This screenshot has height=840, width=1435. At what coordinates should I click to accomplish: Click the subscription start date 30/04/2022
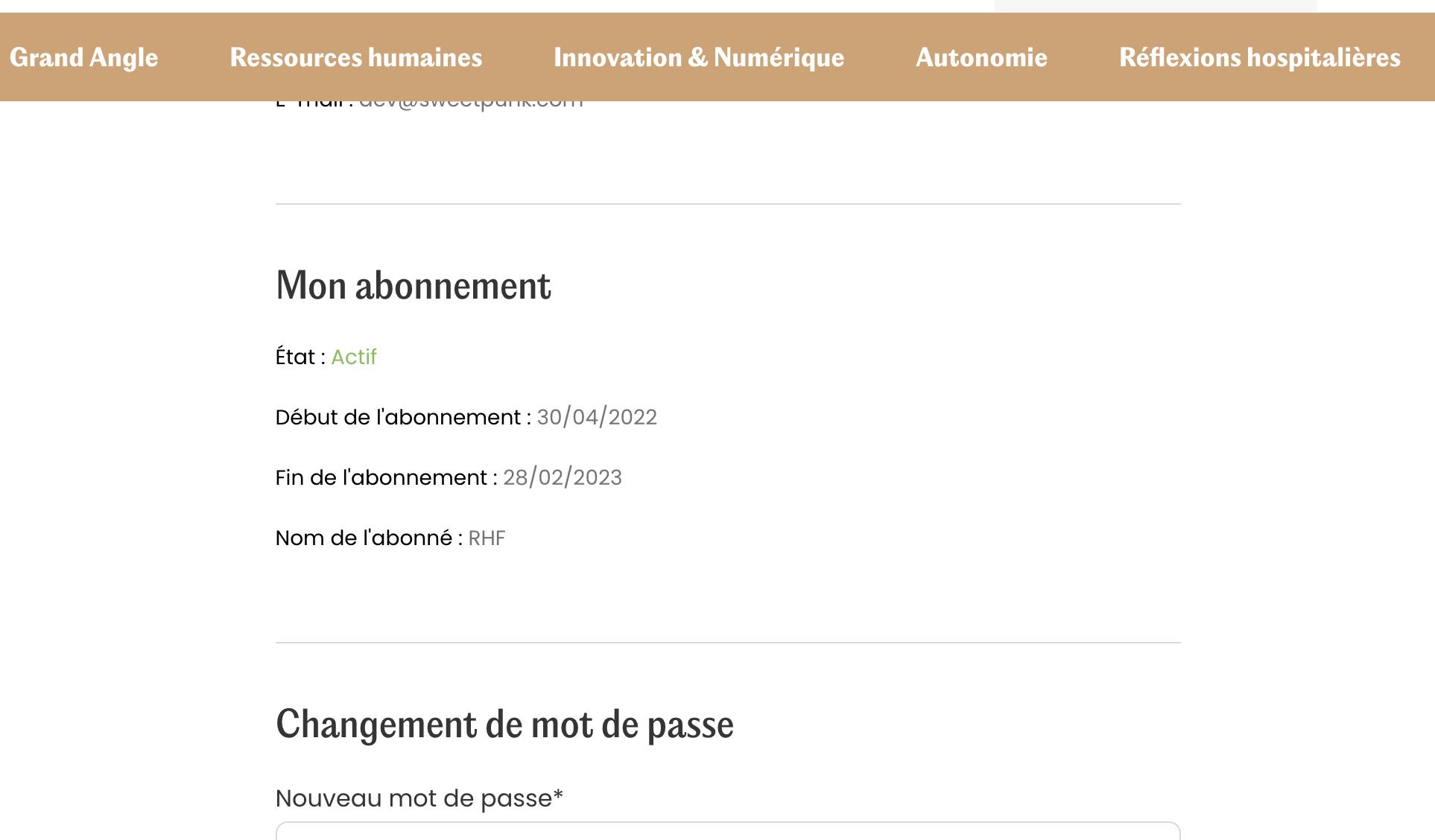(597, 417)
